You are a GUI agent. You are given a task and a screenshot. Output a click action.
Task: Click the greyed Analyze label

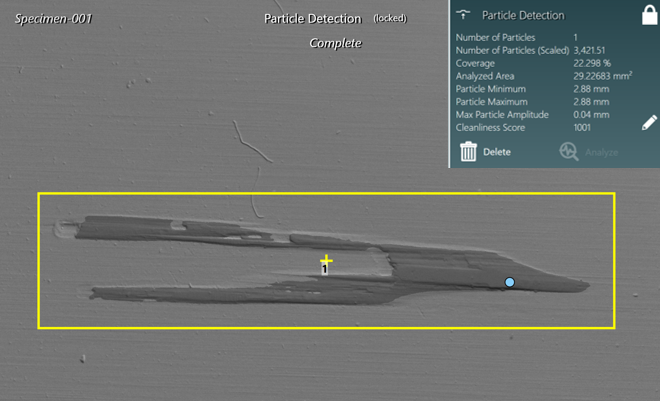coord(601,152)
